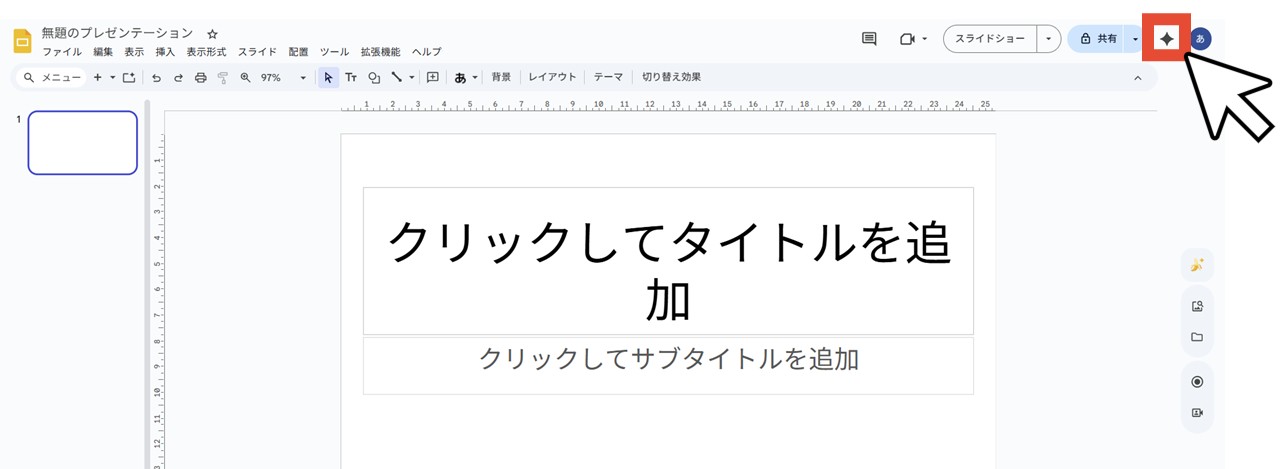Expand the new slide layout dropdown arrow
This screenshot has width=1280, height=469.
coord(112,77)
